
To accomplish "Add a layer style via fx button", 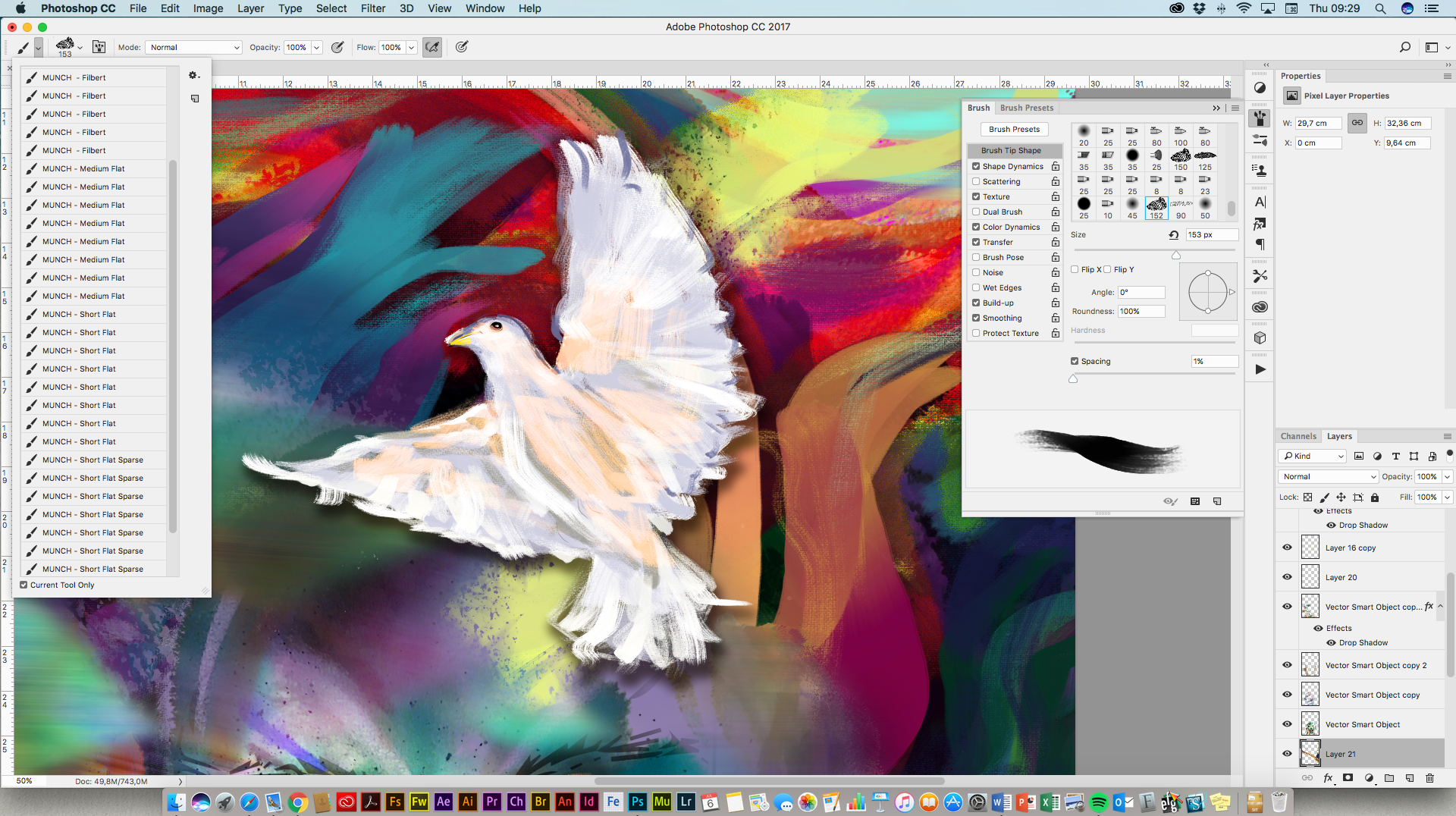I will click(1328, 778).
